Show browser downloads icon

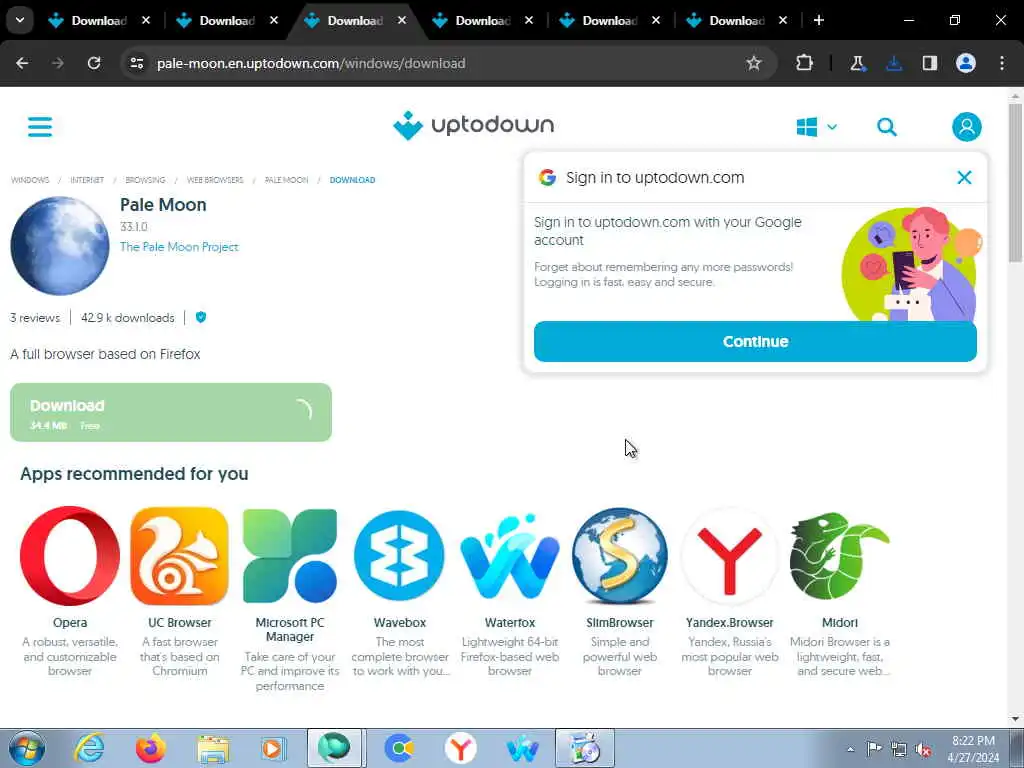[894, 63]
